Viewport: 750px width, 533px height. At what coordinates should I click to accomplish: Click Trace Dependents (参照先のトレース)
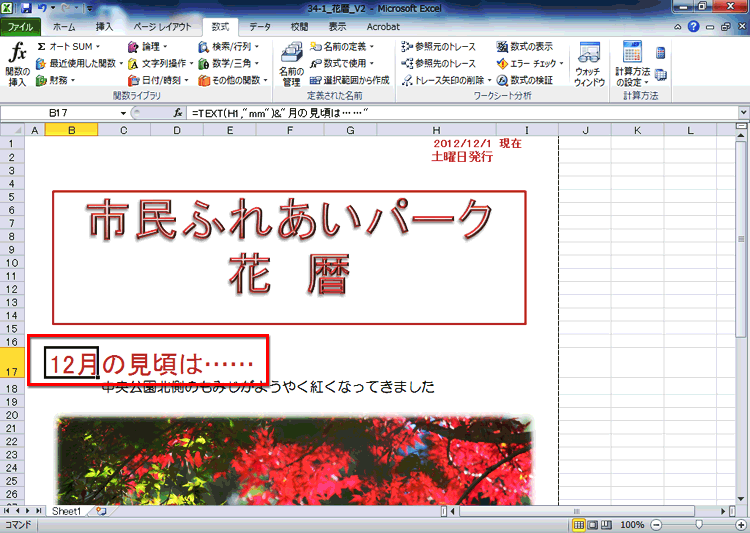(439, 63)
